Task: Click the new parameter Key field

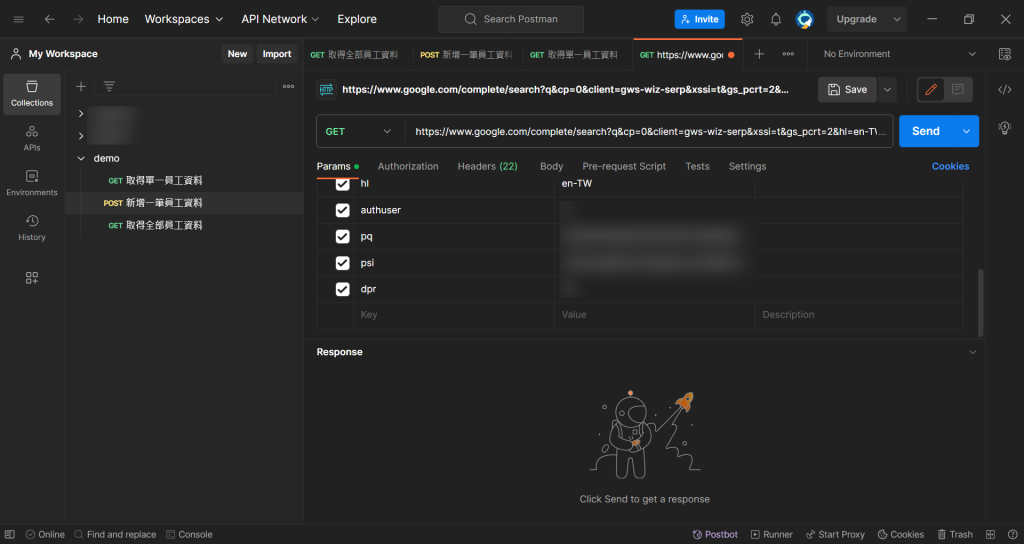Action: pyautogui.click(x=455, y=315)
